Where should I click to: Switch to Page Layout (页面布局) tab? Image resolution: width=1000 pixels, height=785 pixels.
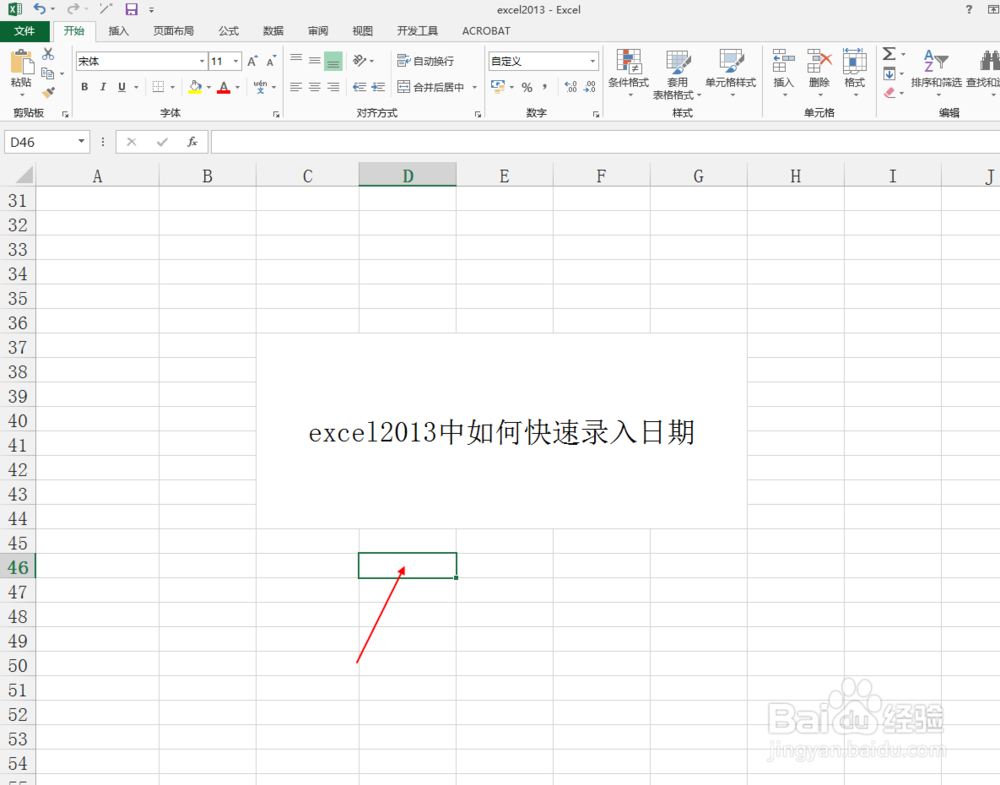(173, 31)
